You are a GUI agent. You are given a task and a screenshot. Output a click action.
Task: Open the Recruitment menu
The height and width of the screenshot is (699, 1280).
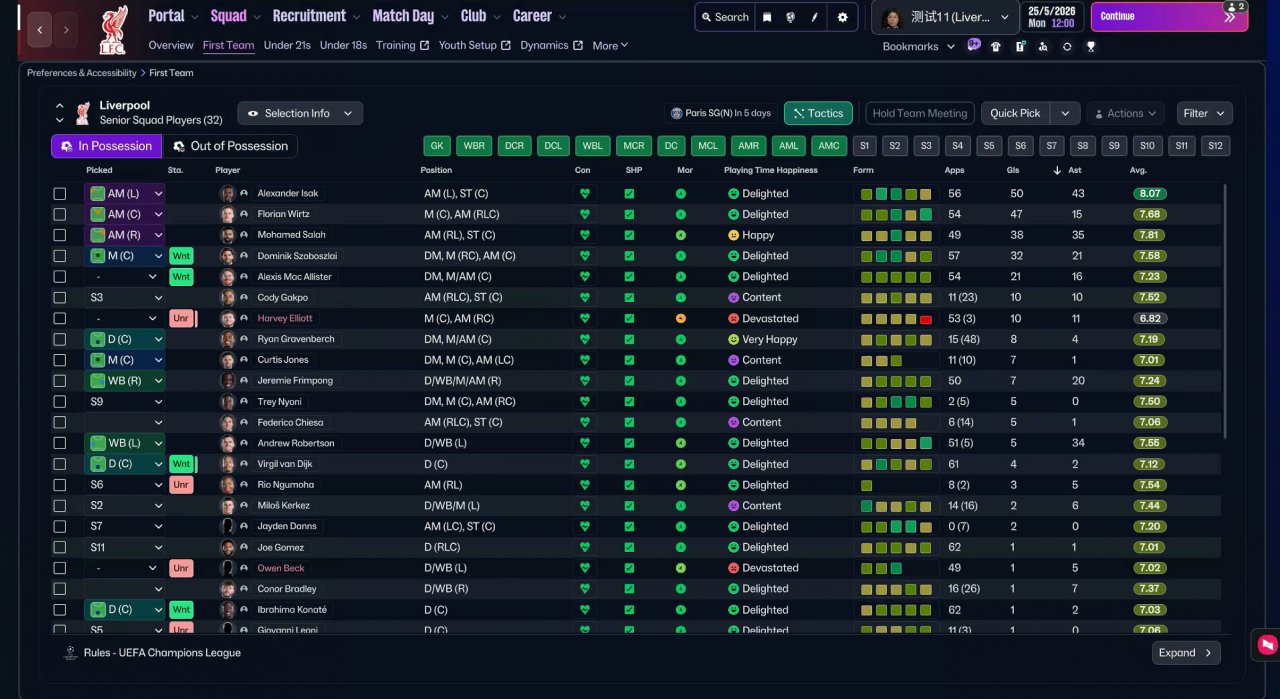315,16
